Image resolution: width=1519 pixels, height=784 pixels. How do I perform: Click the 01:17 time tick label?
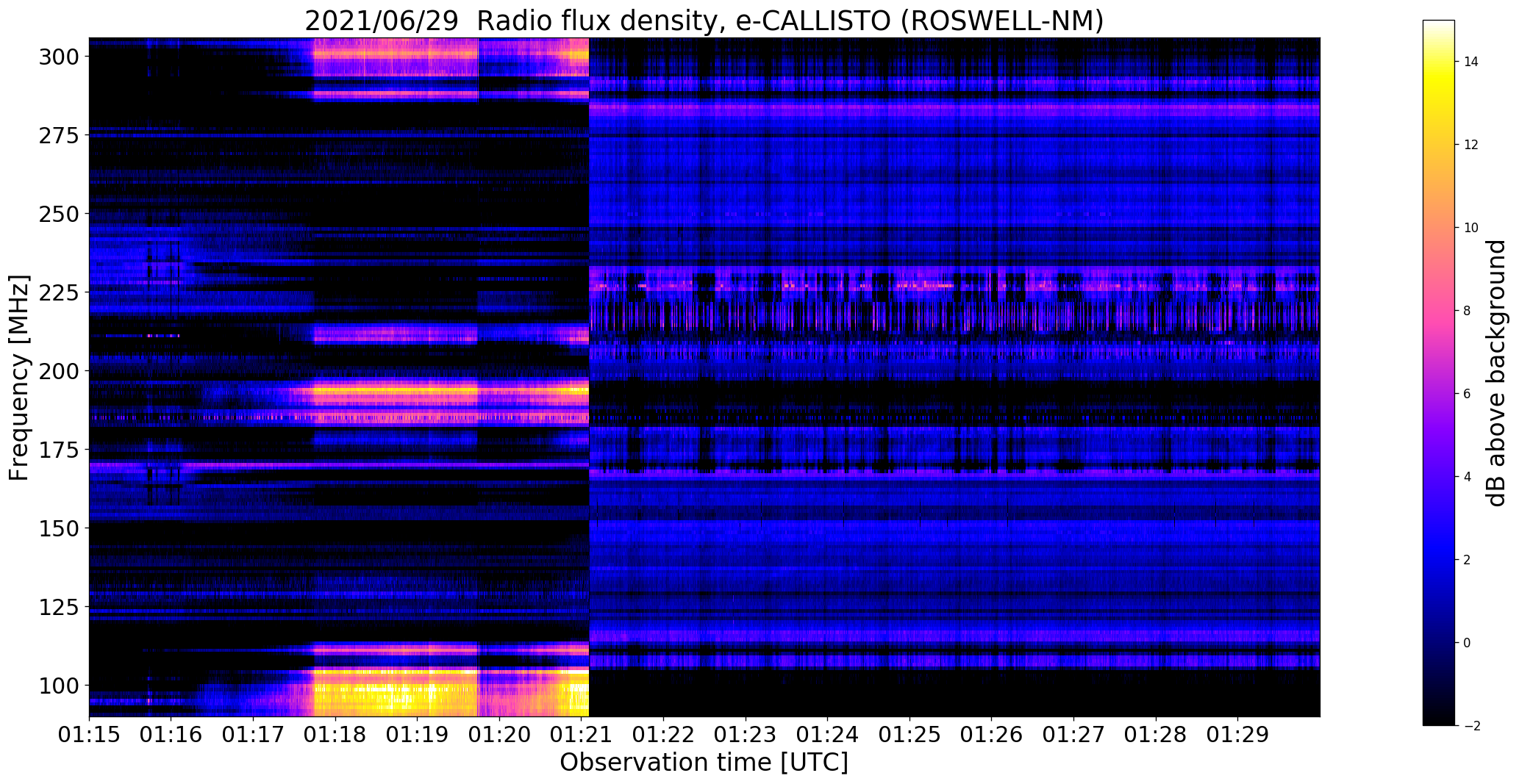point(254,736)
